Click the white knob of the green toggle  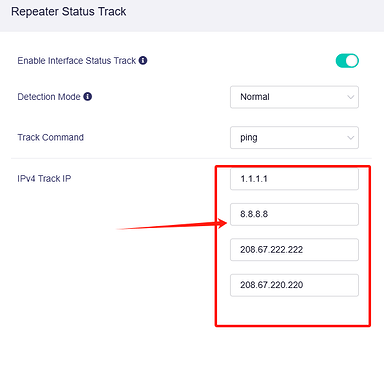[352, 61]
